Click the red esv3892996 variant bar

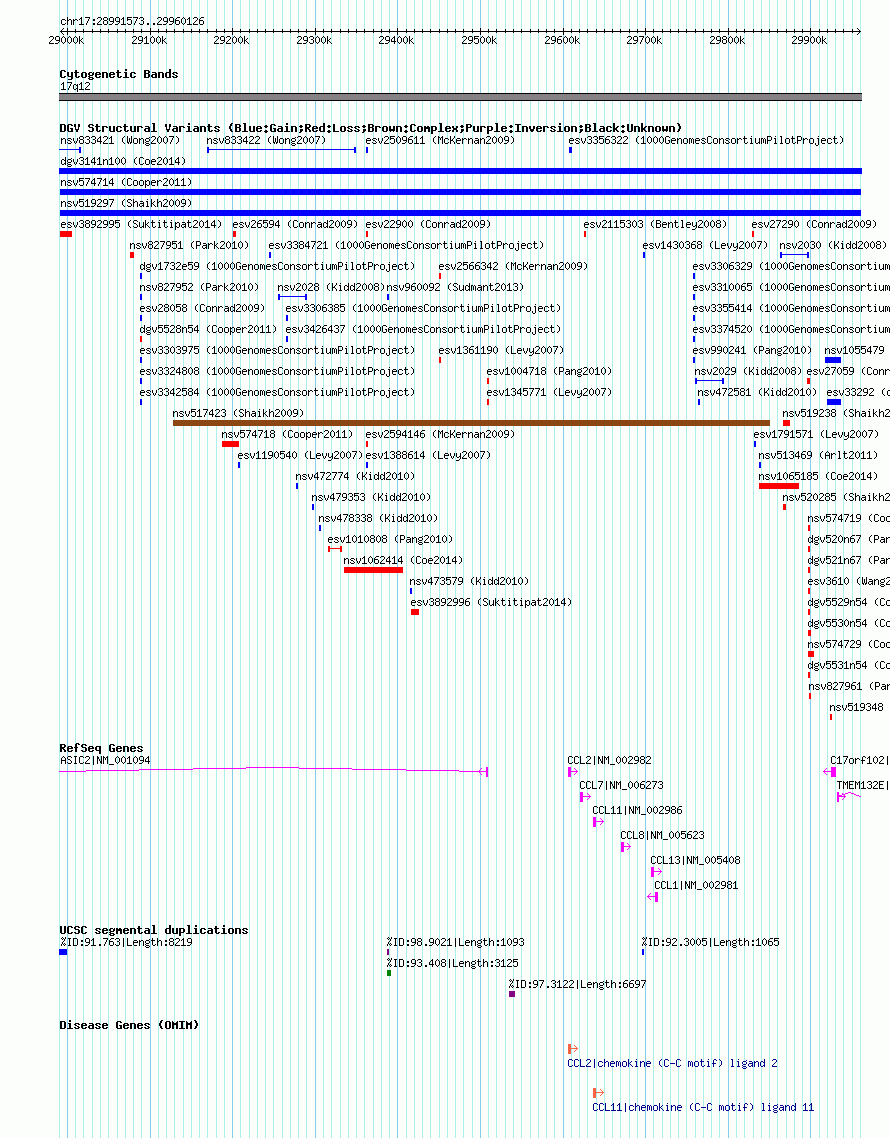click(x=415, y=613)
